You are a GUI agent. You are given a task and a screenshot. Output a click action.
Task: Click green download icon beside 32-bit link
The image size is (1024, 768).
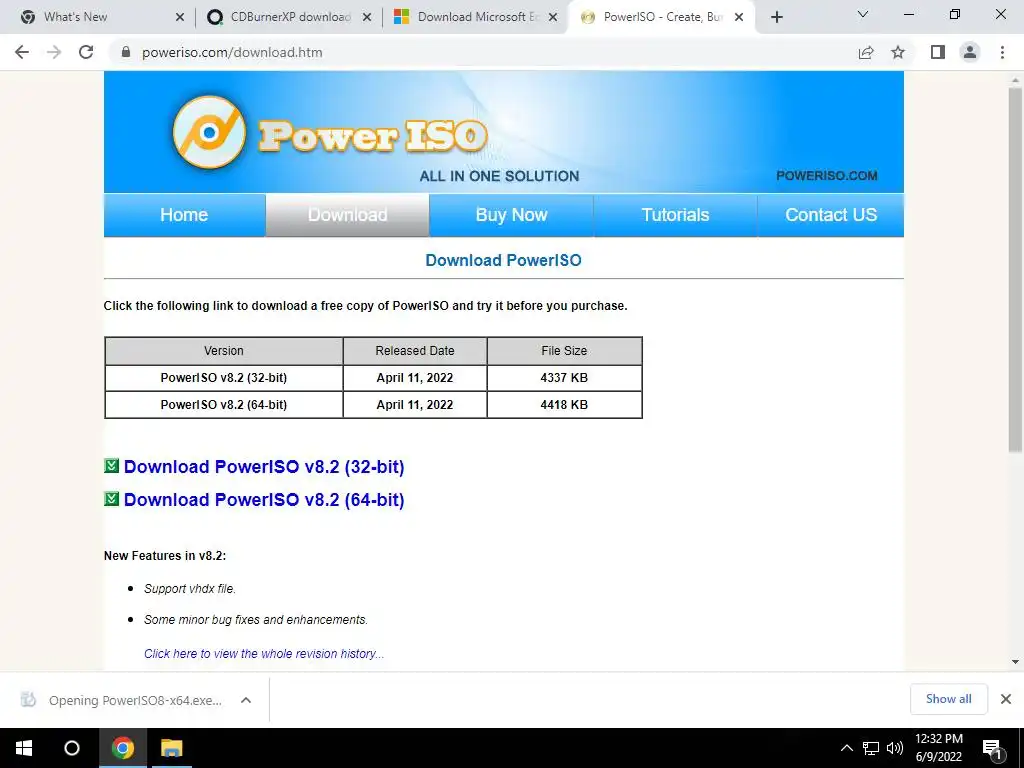point(112,466)
